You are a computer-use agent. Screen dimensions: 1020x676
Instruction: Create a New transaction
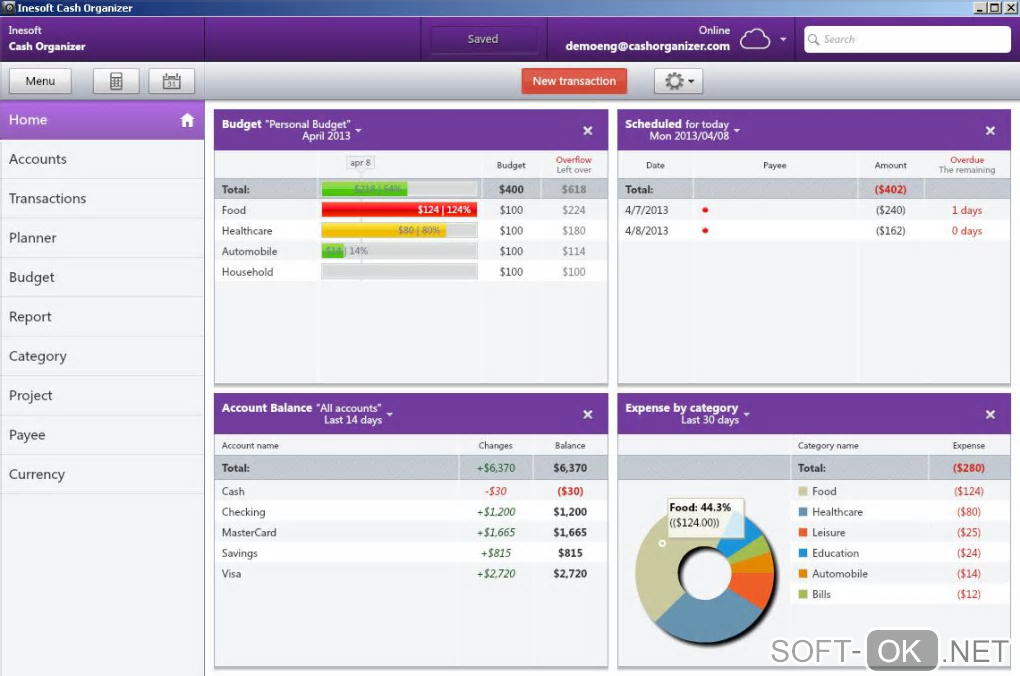pyautogui.click(x=574, y=81)
